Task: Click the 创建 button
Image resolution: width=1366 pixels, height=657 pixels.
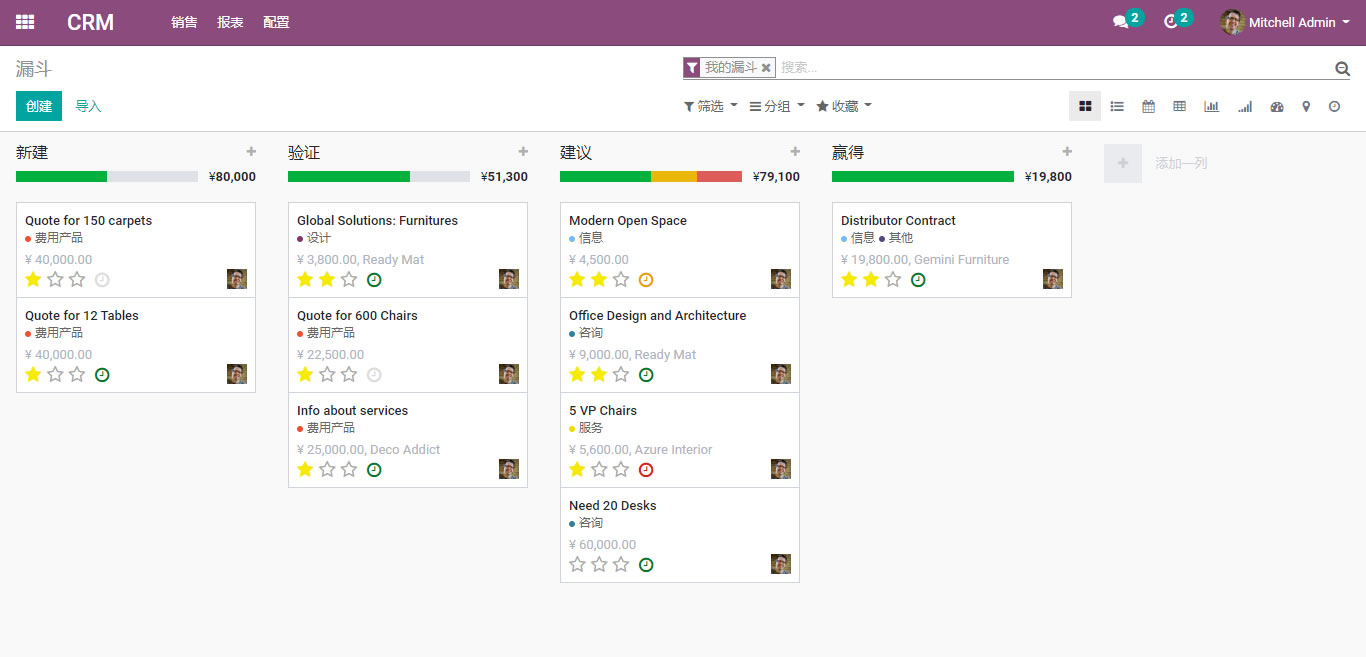Action: tap(39, 106)
